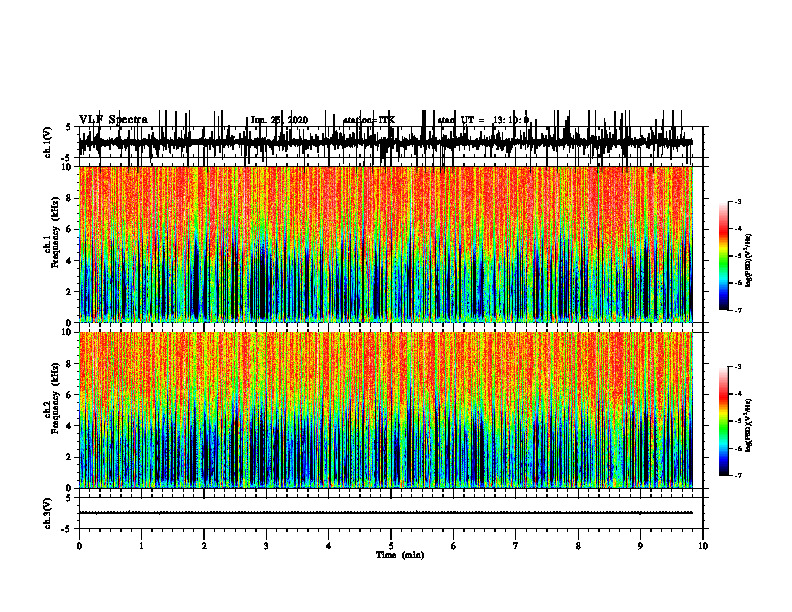792x612 pixels.
Task: Click the ch.1 waveform amplitude trace
Action: click(385, 142)
